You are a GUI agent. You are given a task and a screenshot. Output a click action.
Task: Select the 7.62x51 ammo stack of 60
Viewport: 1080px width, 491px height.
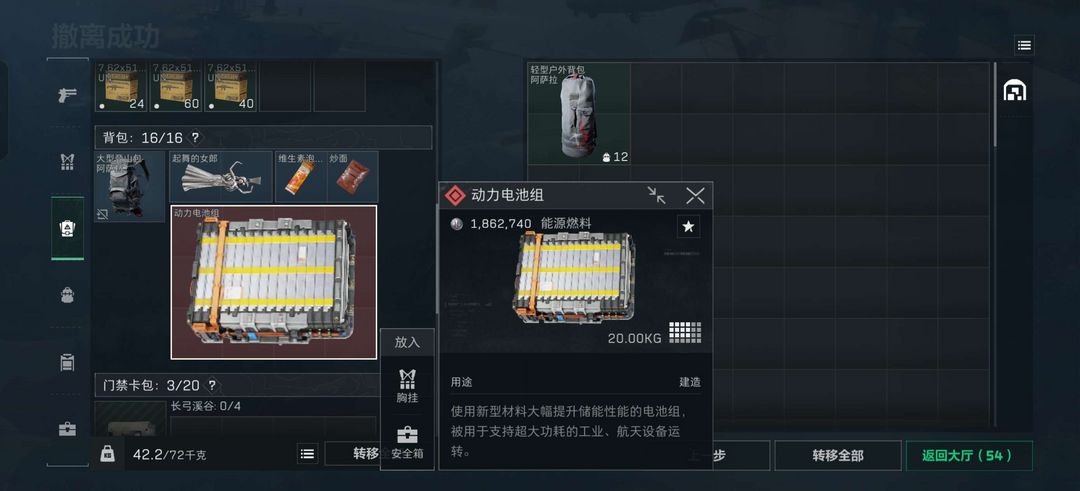coord(176,87)
